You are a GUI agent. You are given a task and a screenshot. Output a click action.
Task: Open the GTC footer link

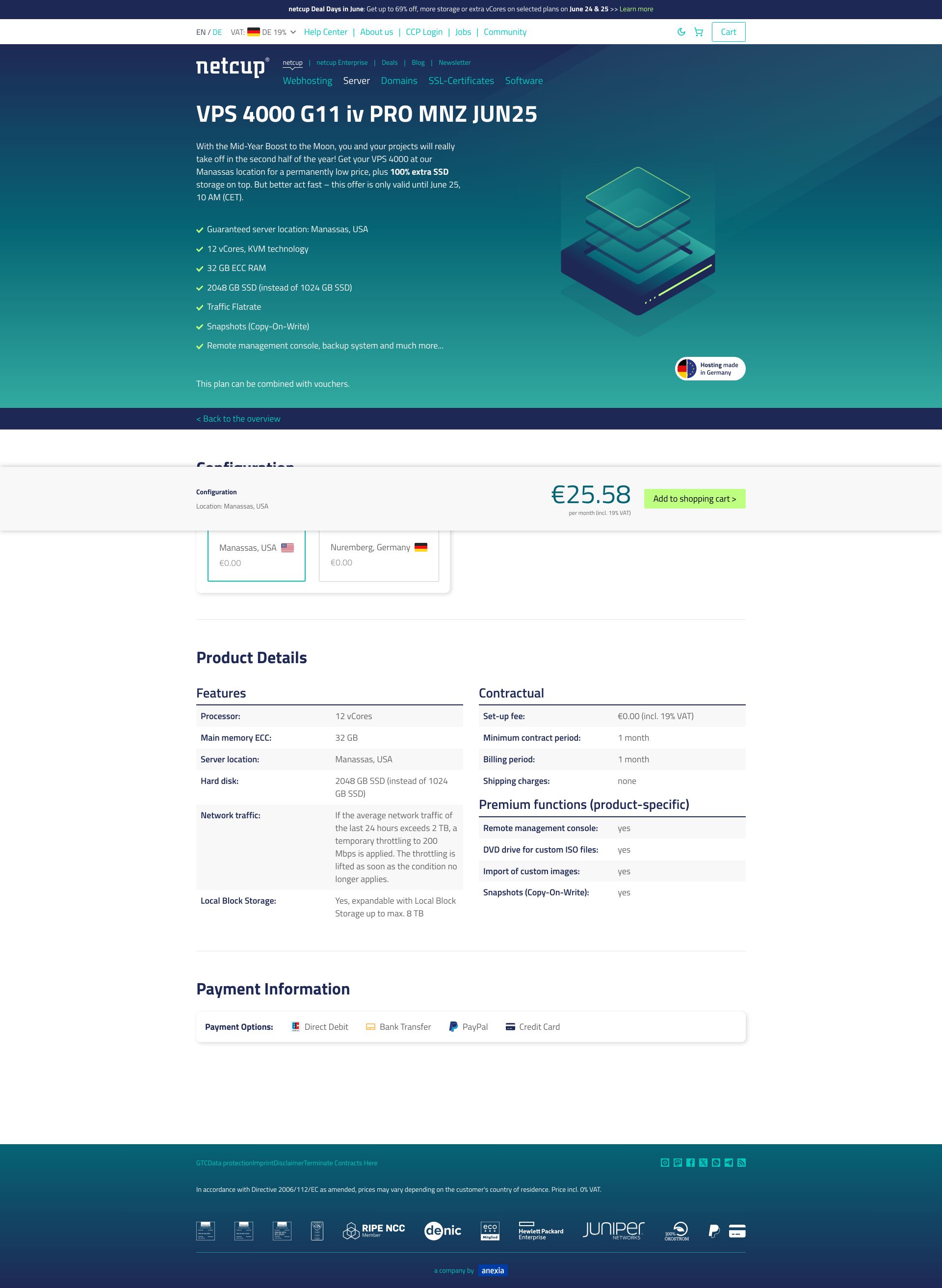[202, 1163]
